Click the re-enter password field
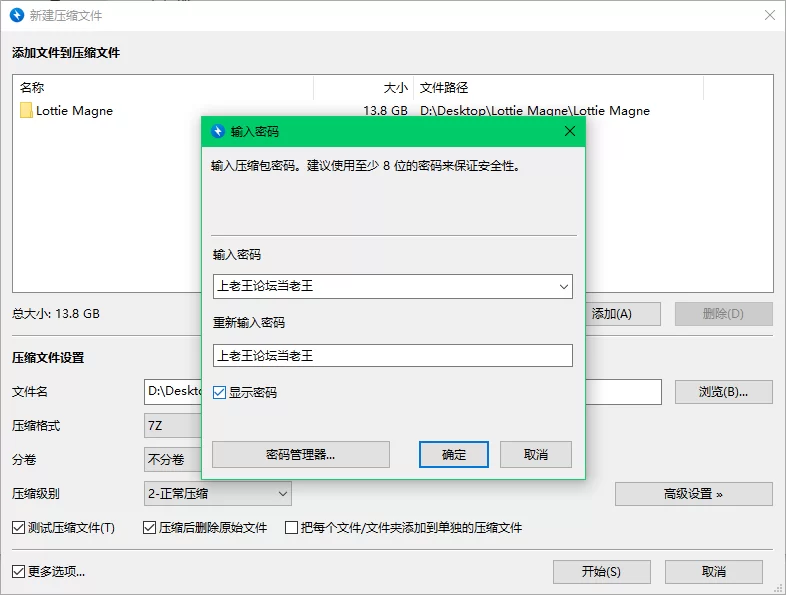Screen dimensions: 786x595 (392, 355)
